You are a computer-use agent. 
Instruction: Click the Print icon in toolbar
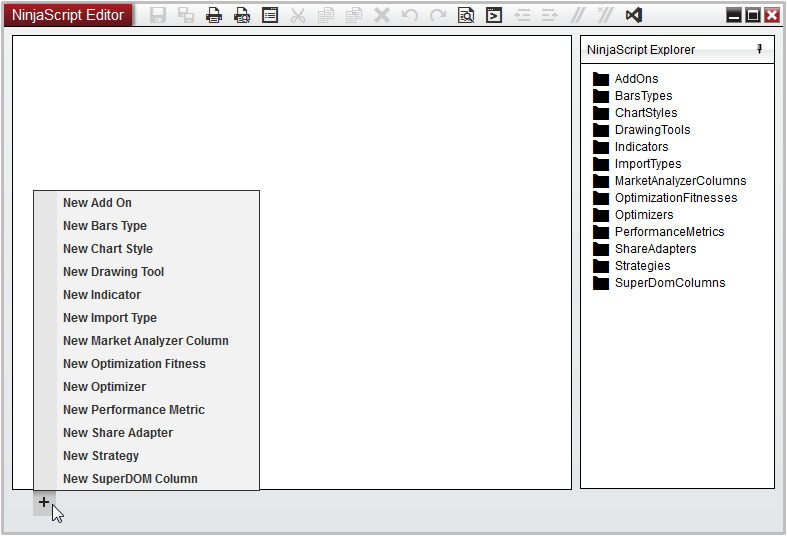214,15
